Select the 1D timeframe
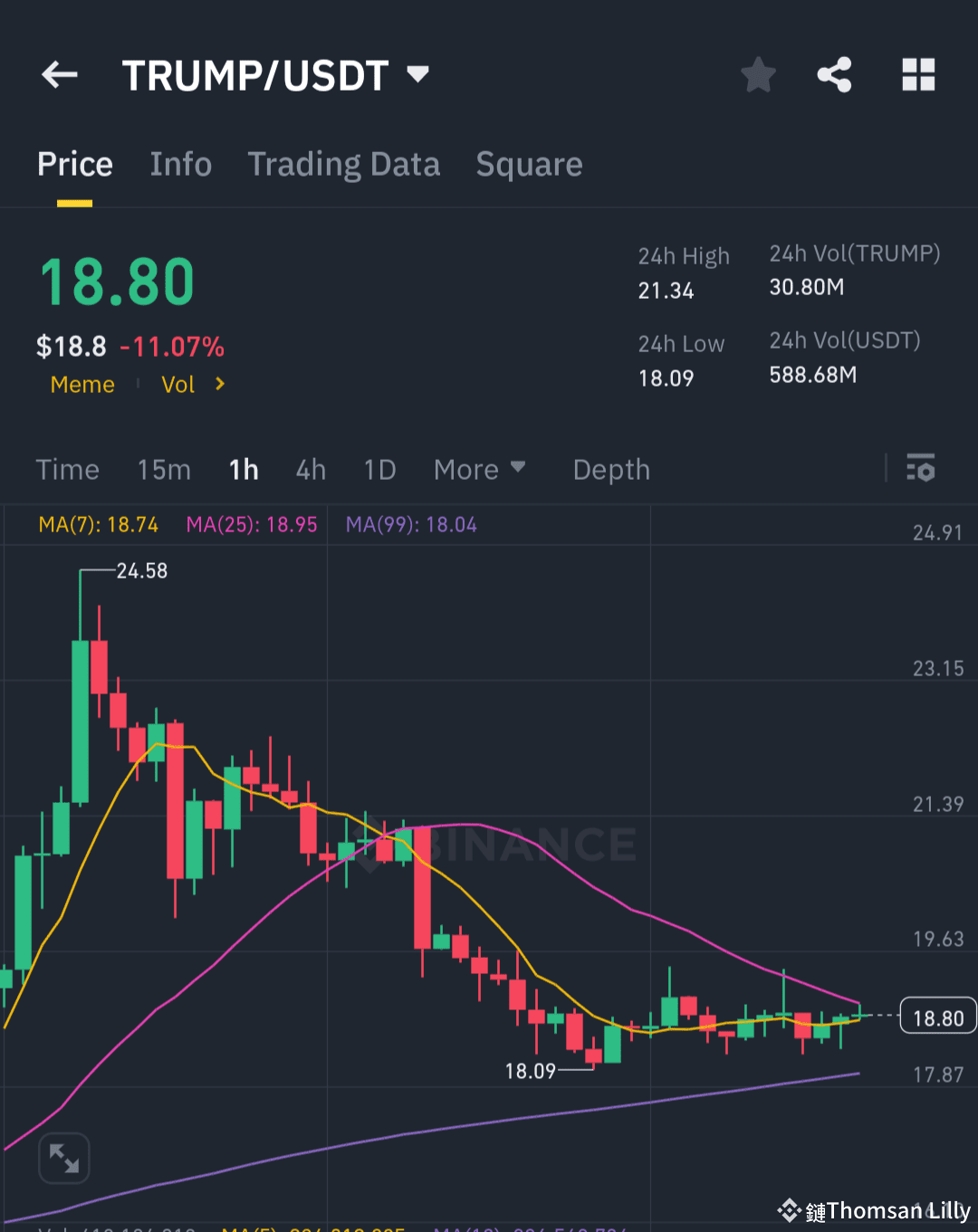This screenshot has width=978, height=1232. [379, 469]
